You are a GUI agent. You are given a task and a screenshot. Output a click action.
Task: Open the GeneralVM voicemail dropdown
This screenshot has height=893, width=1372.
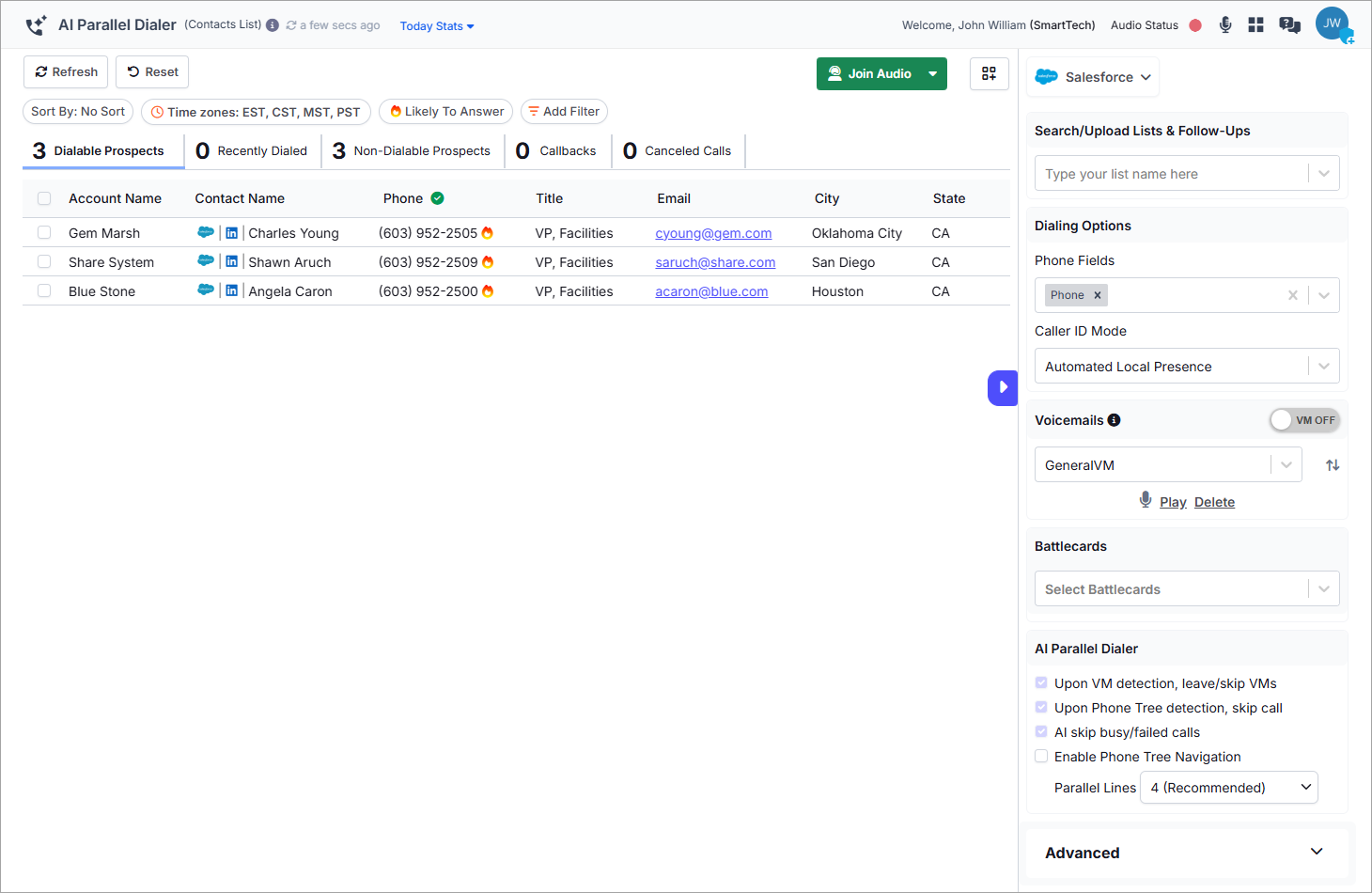click(x=1168, y=465)
